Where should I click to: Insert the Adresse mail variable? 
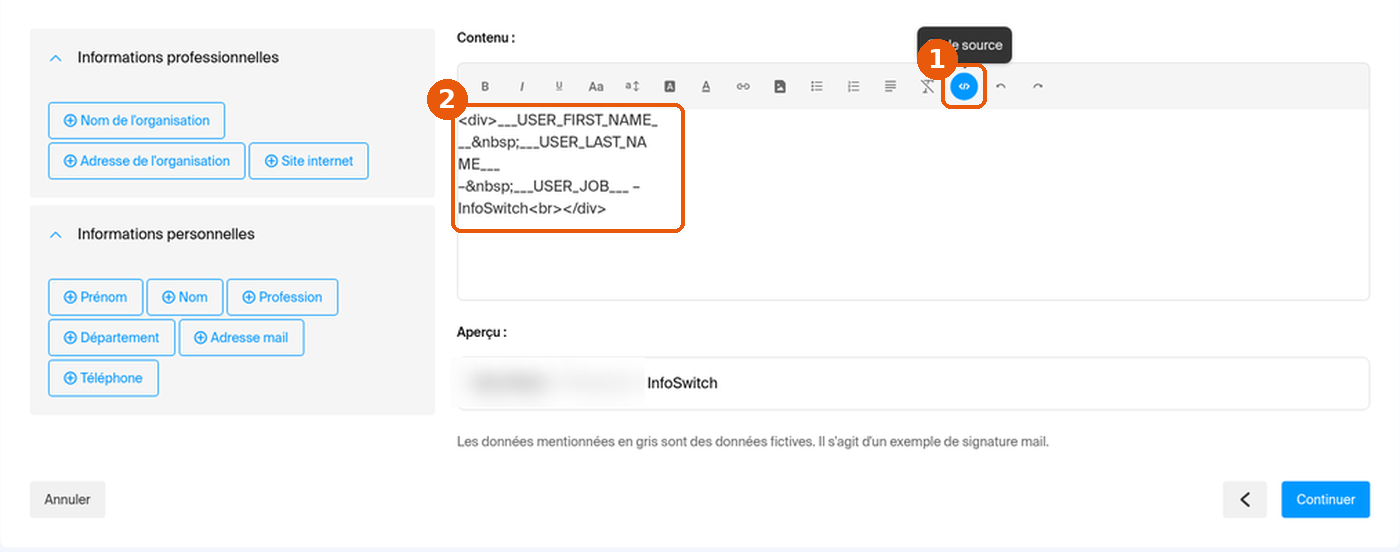pos(241,338)
